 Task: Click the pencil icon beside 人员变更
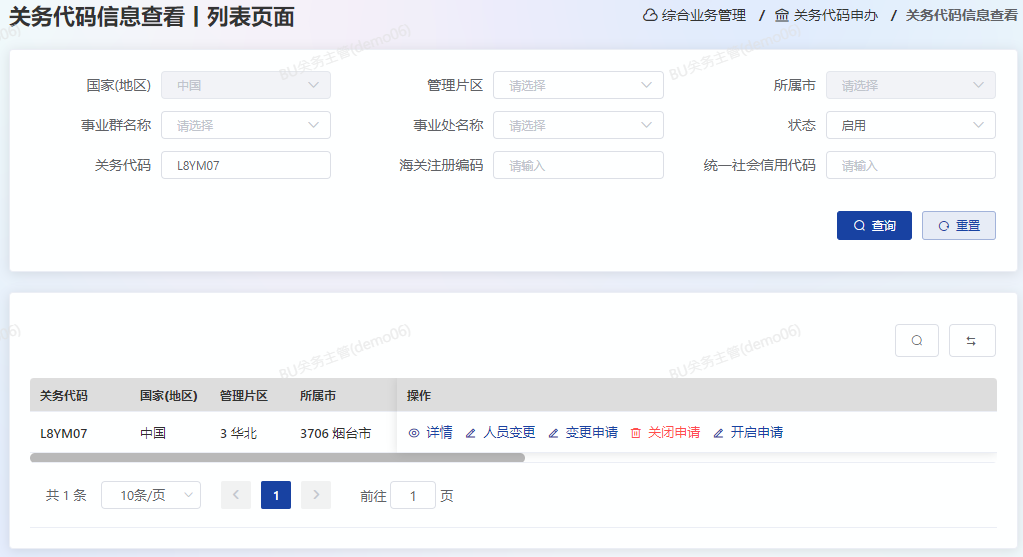[470, 433]
